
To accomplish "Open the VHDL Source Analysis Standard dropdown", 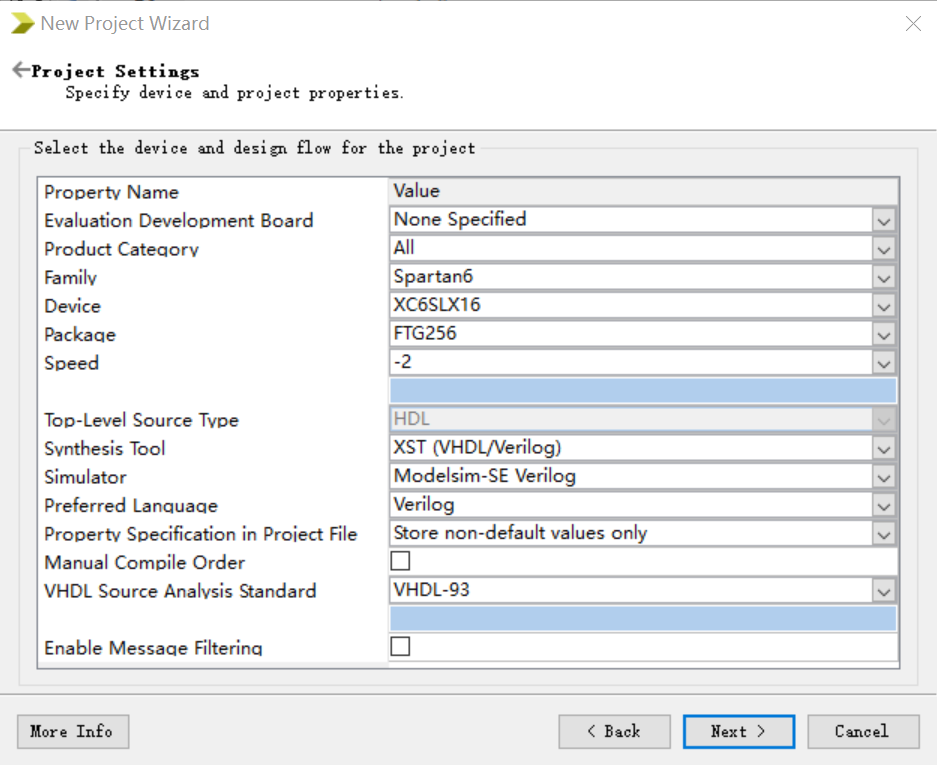I will tap(884, 590).
